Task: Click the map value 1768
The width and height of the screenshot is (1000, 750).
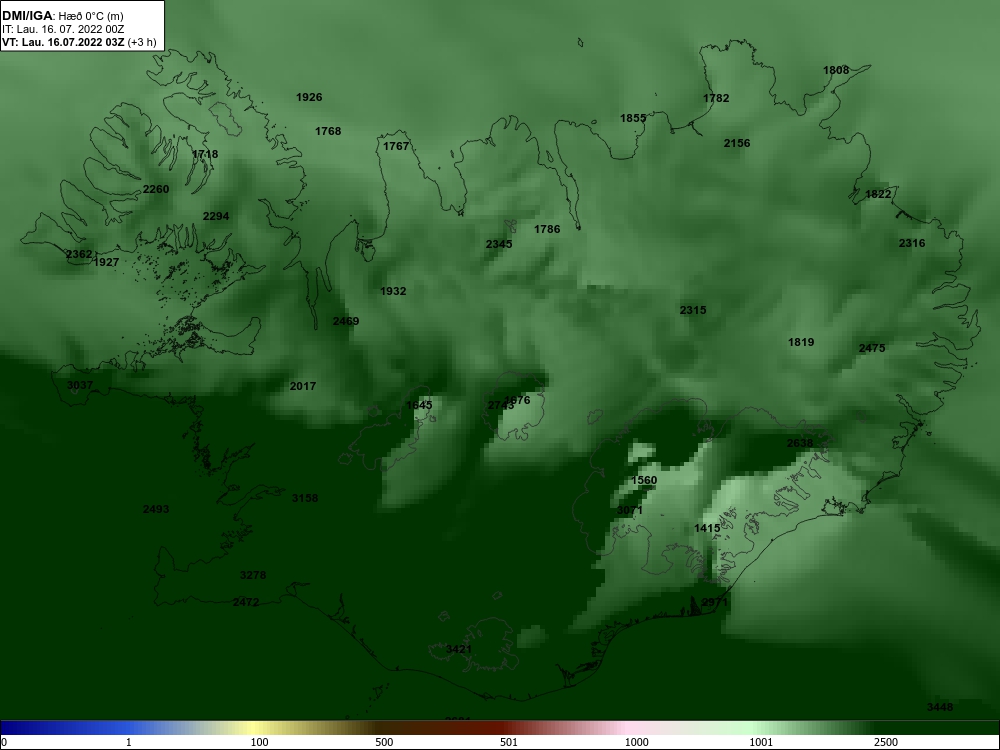Action: pos(328,131)
